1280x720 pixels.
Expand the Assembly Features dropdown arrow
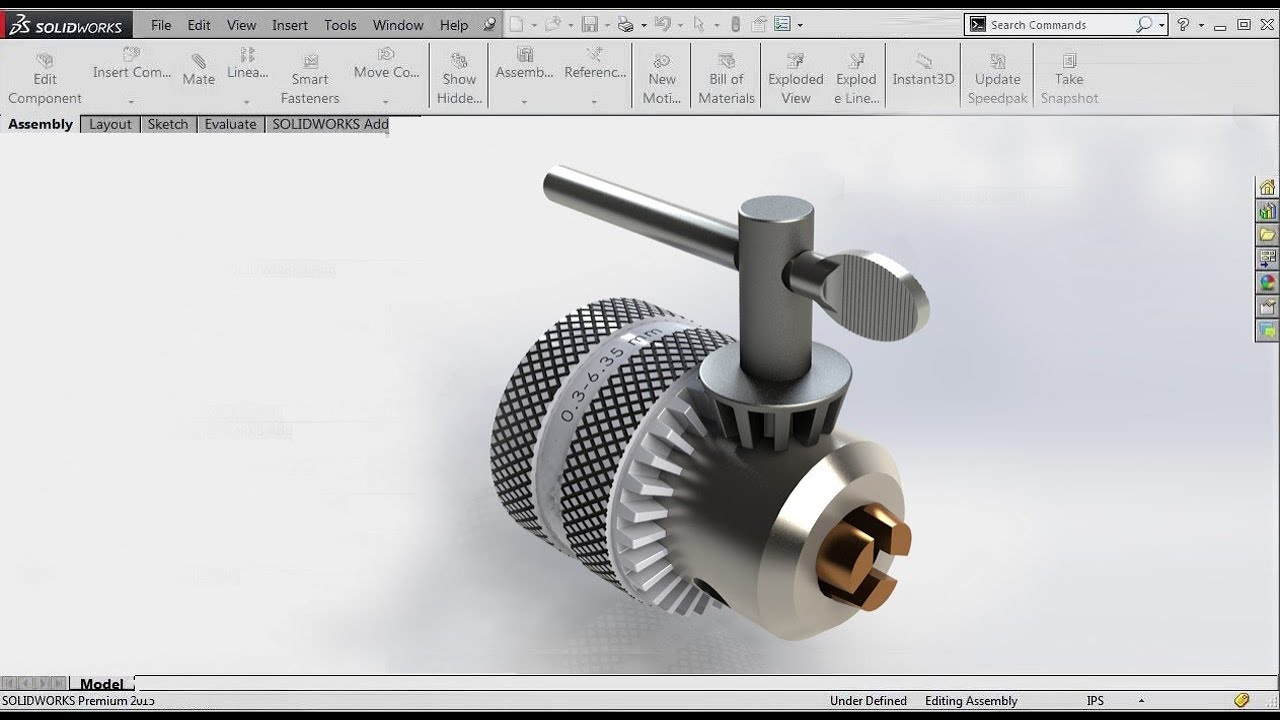(524, 101)
